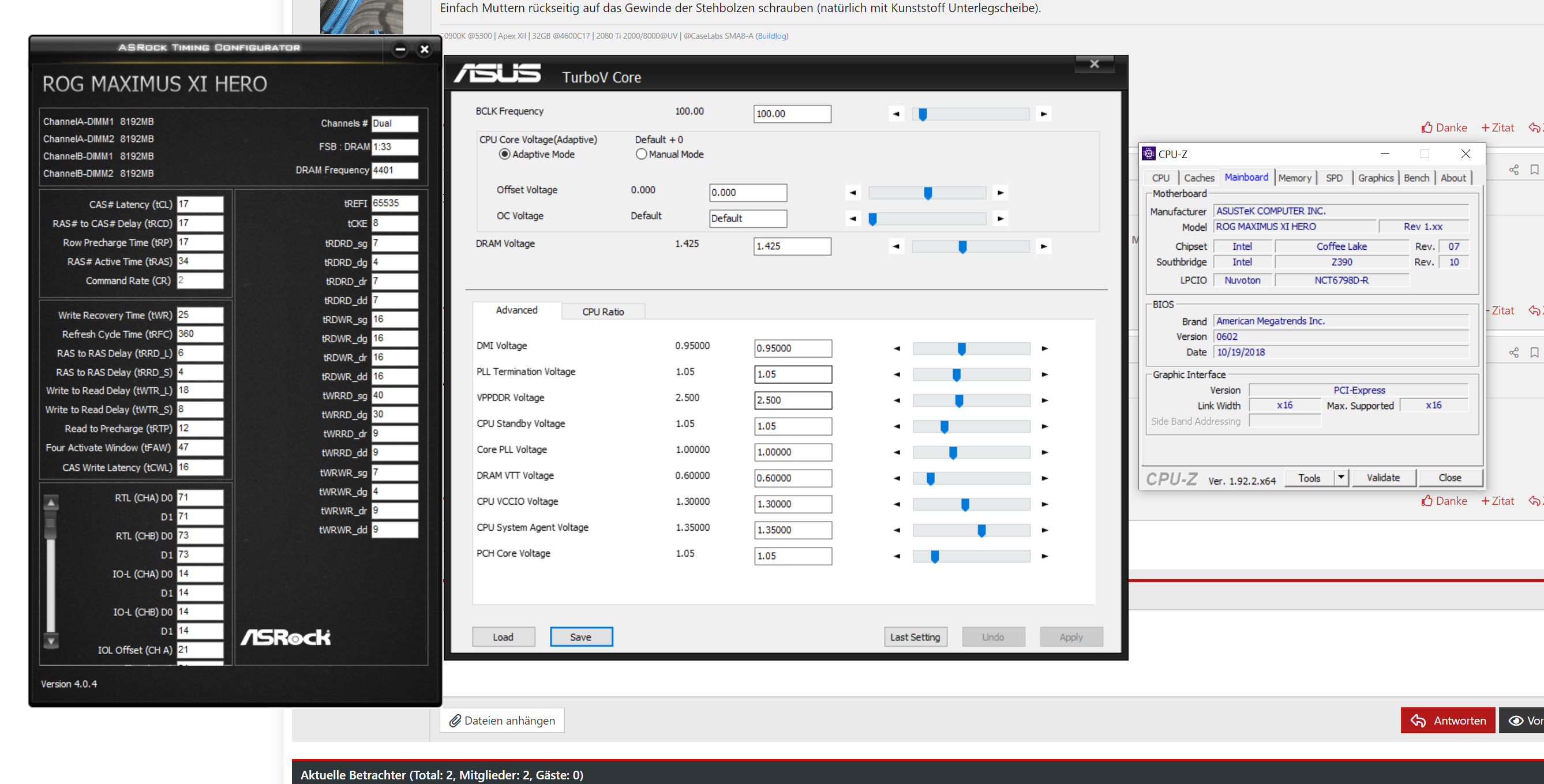
Task: Open the Bench tab in CPU-Z
Action: [x=1416, y=178]
